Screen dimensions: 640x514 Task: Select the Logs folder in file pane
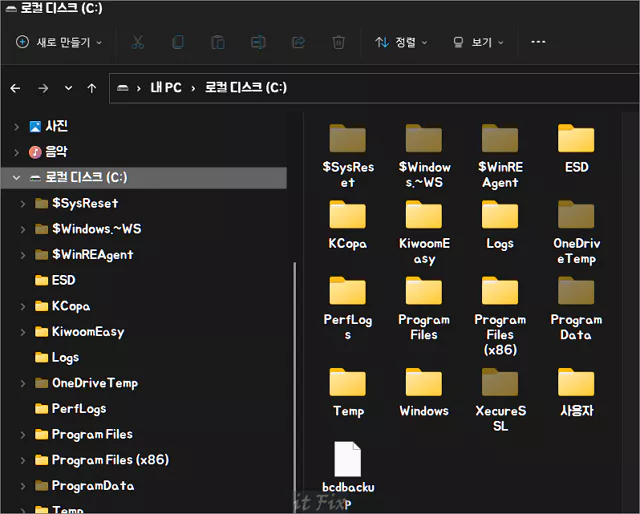(500, 215)
